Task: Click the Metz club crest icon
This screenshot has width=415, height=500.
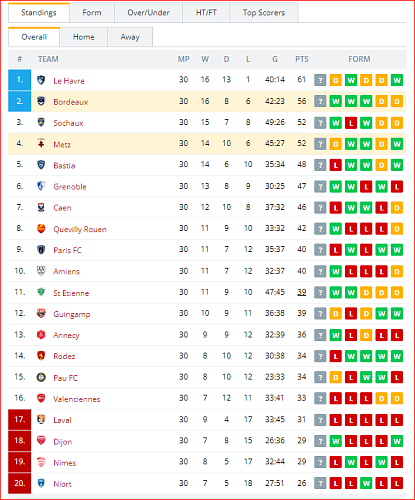Action: [x=41, y=144]
